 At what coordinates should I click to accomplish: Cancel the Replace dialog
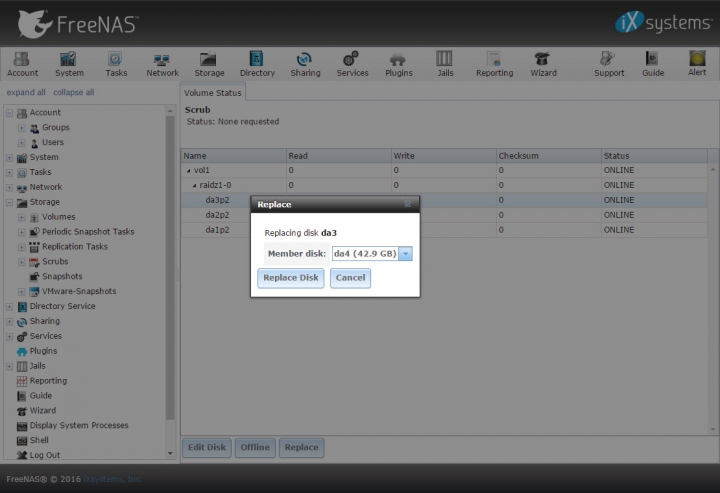350,278
